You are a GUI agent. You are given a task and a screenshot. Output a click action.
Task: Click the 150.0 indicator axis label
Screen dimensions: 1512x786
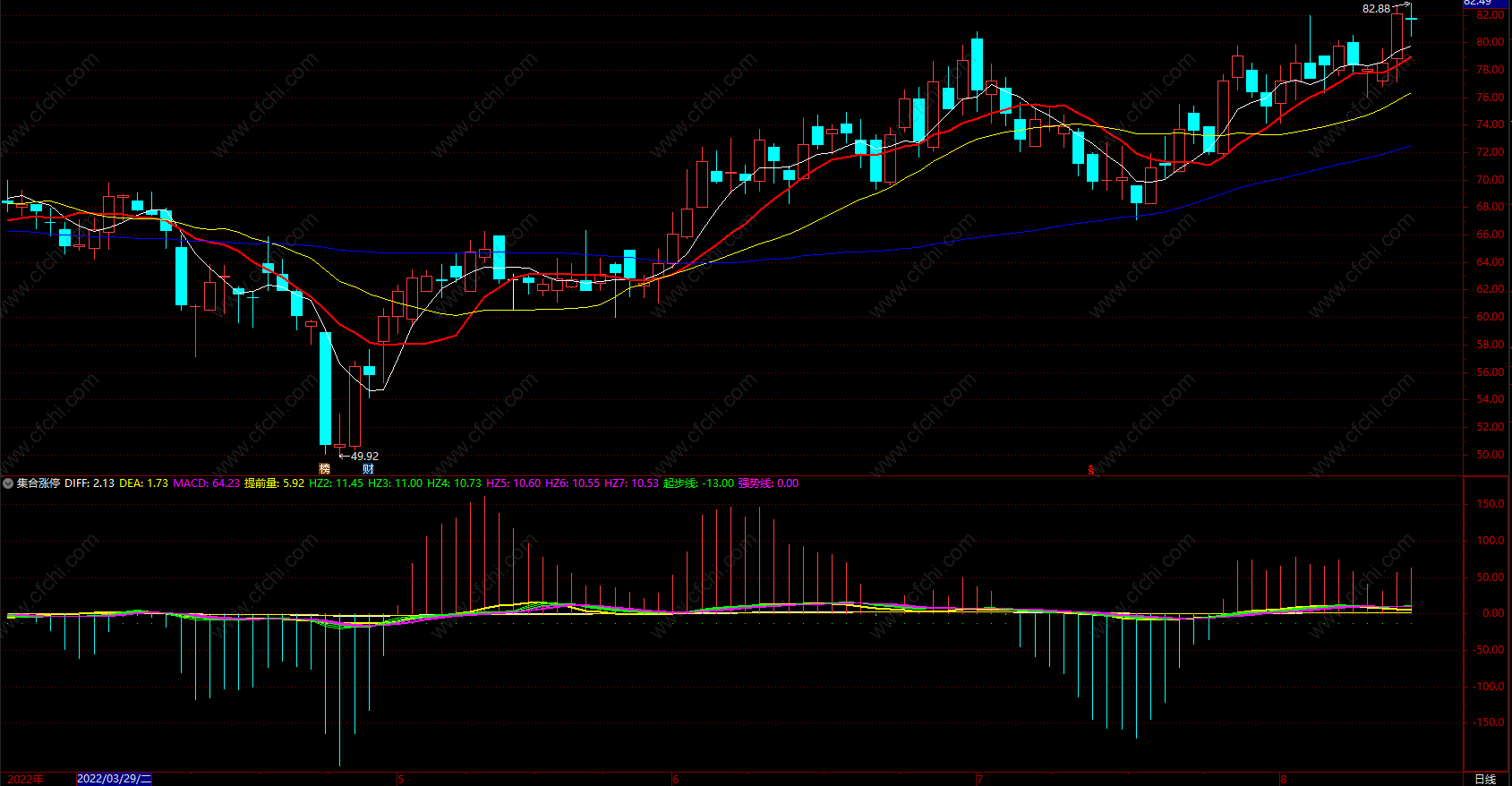click(x=1490, y=504)
